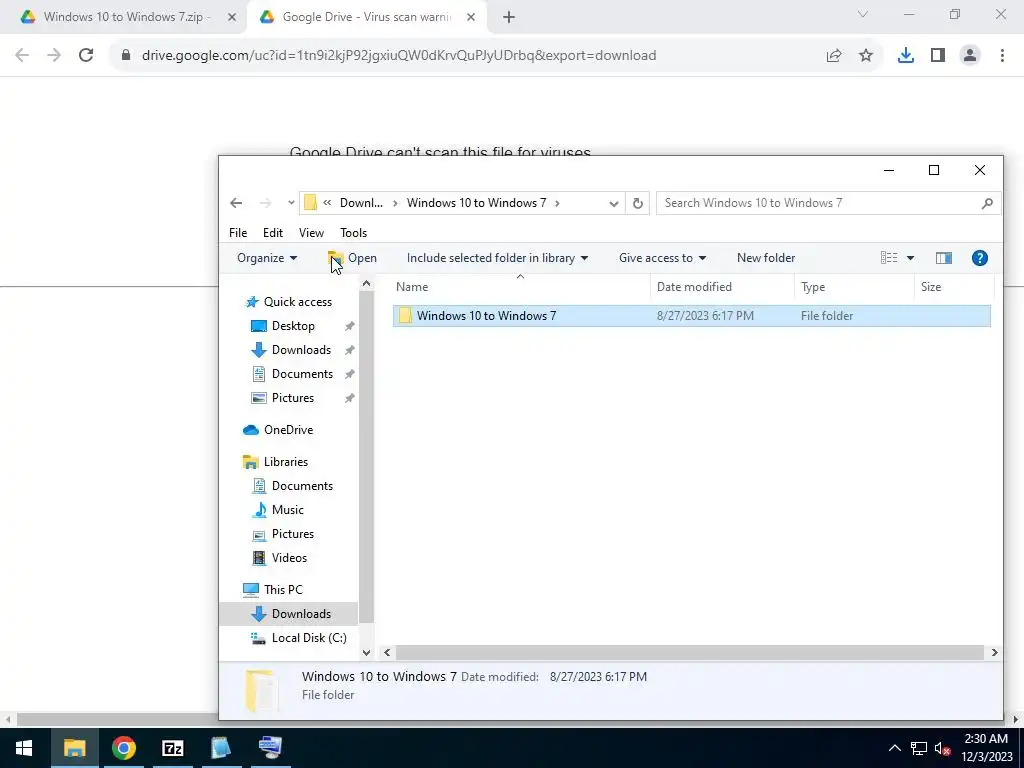
Task: Click the New folder button
Action: (765, 258)
